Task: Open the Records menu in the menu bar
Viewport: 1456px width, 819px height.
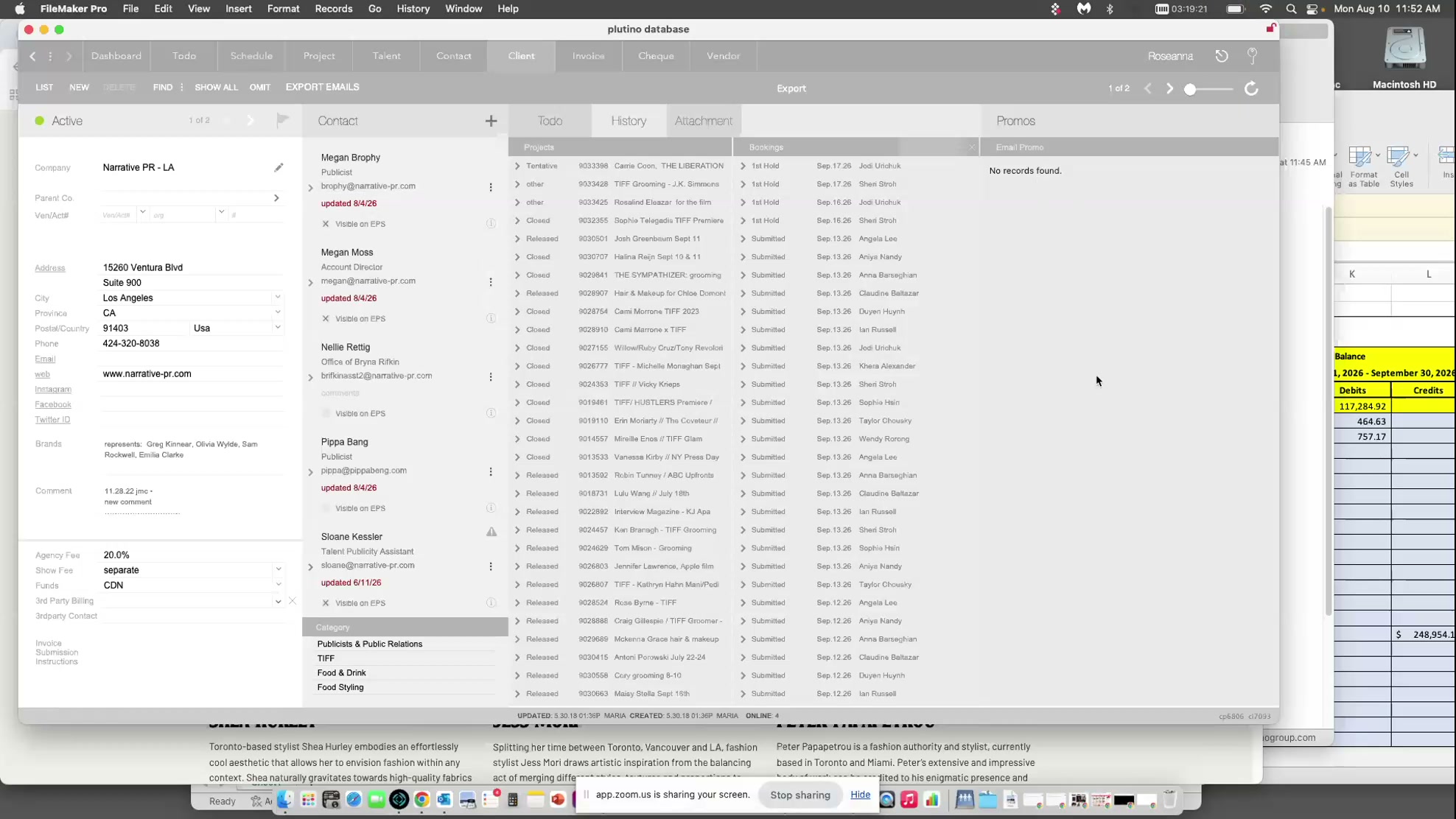Action: (x=333, y=9)
